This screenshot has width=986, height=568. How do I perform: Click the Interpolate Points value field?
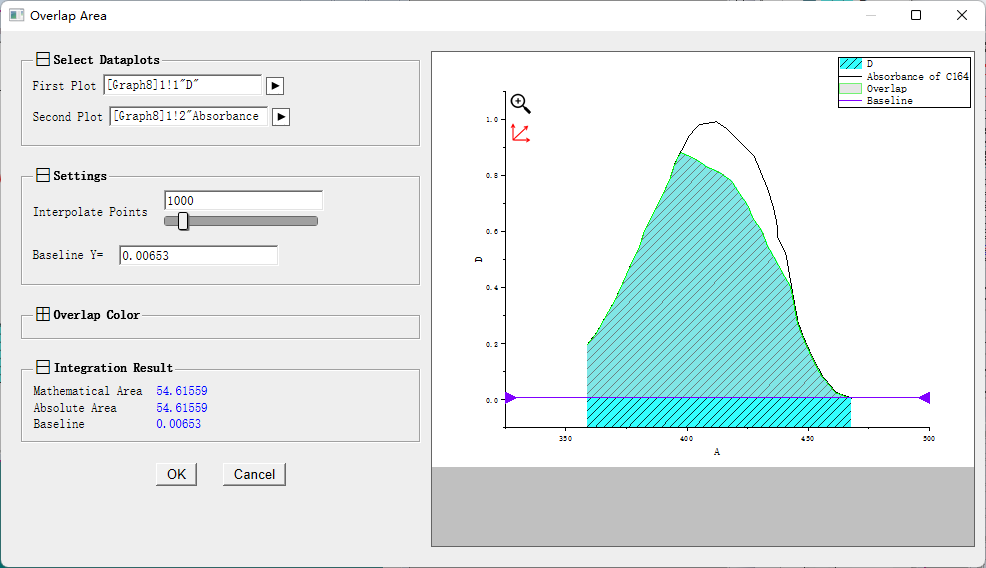pyautogui.click(x=243, y=201)
